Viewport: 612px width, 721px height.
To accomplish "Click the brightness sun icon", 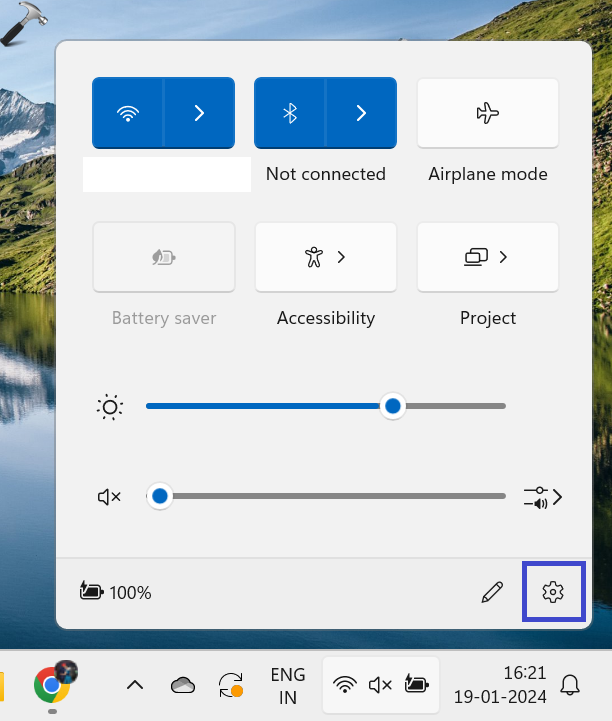I will coord(110,407).
